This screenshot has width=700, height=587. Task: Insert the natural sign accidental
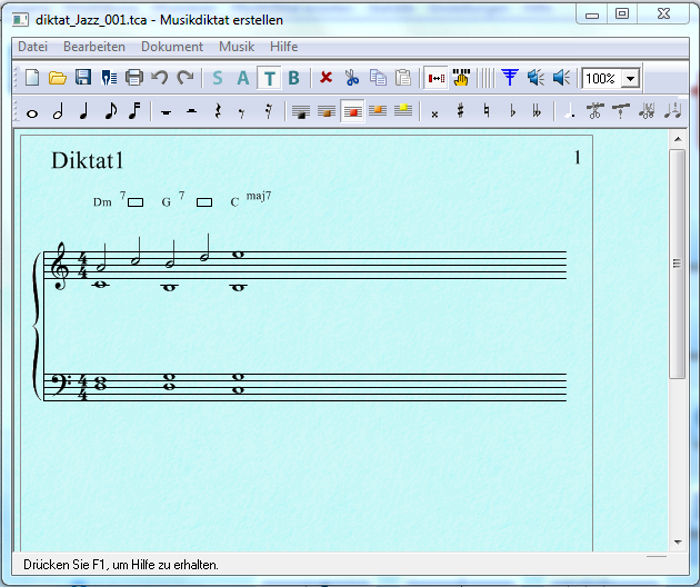487,112
